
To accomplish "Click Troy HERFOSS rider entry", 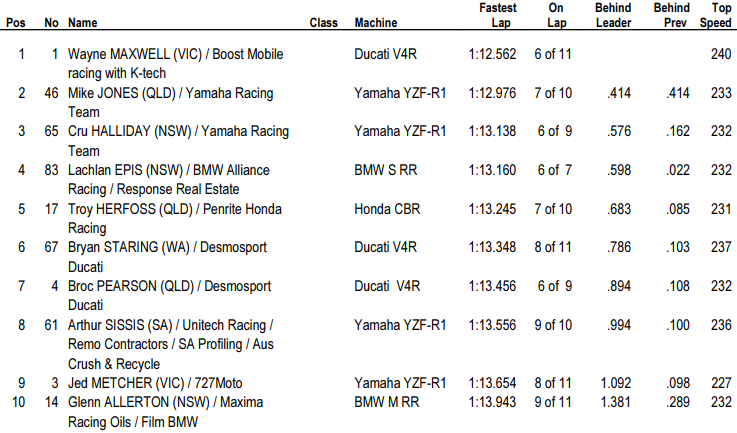I will pyautogui.click(x=175, y=218).
